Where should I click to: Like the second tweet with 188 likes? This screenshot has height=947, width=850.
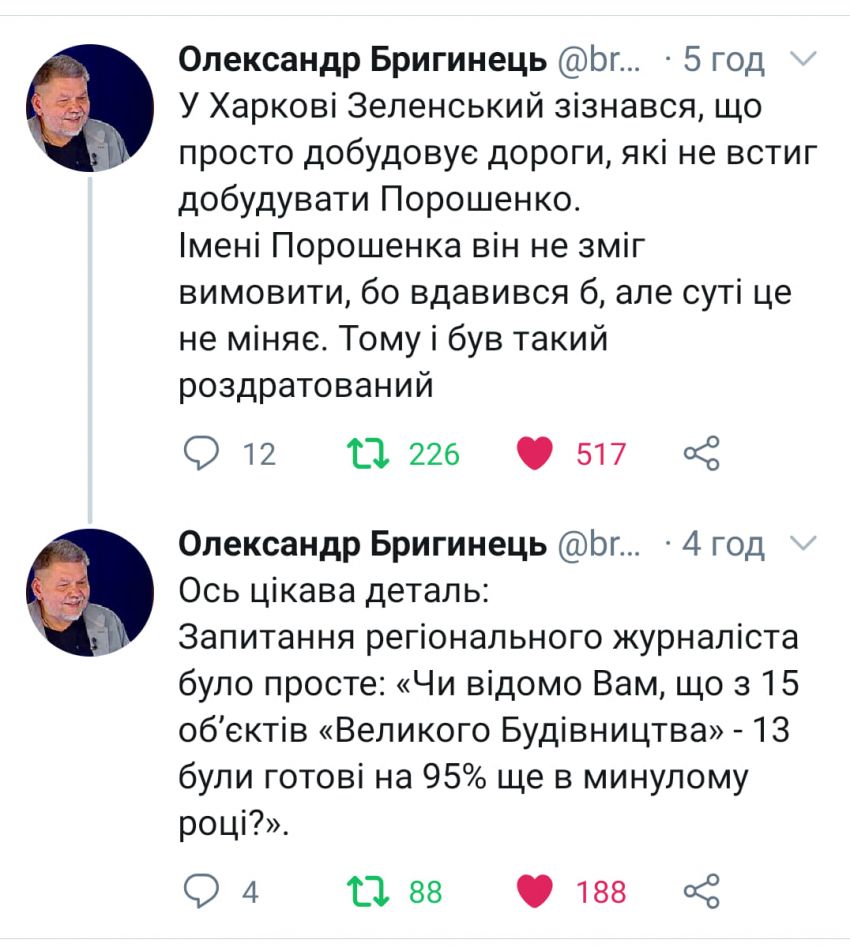click(x=535, y=891)
